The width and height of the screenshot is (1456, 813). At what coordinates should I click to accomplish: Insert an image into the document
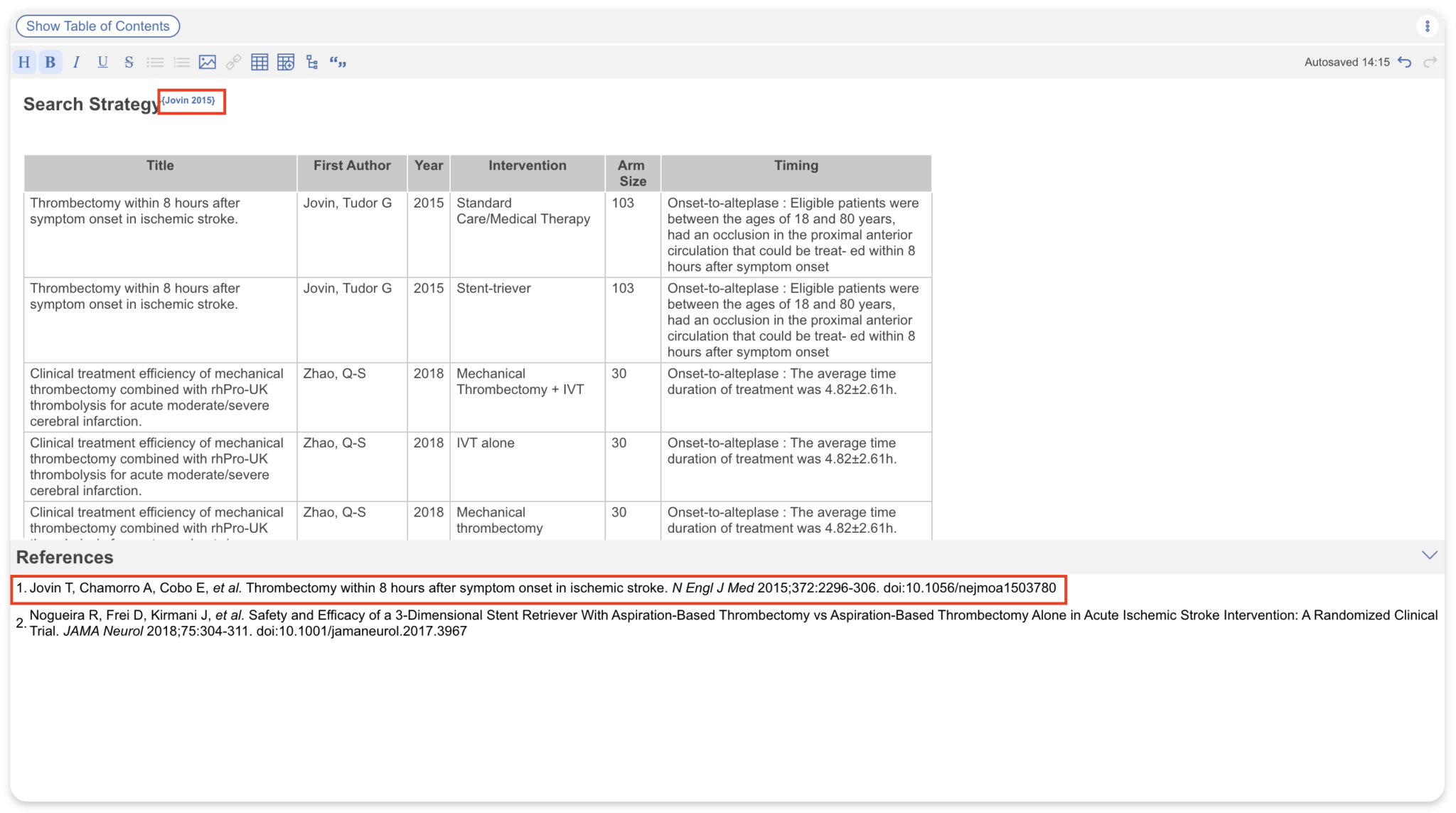click(x=207, y=62)
